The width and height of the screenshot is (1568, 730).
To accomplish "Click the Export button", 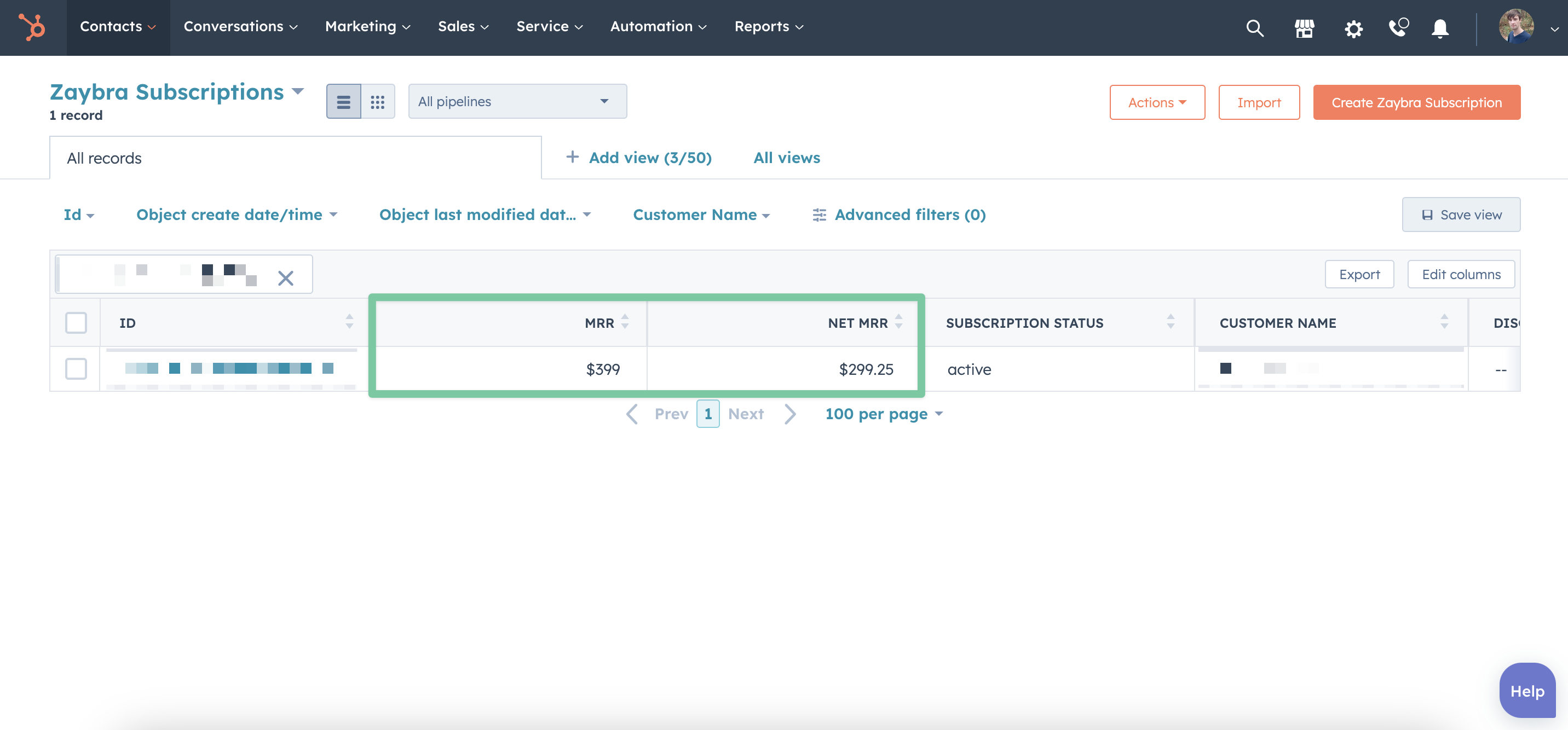I will [x=1359, y=274].
